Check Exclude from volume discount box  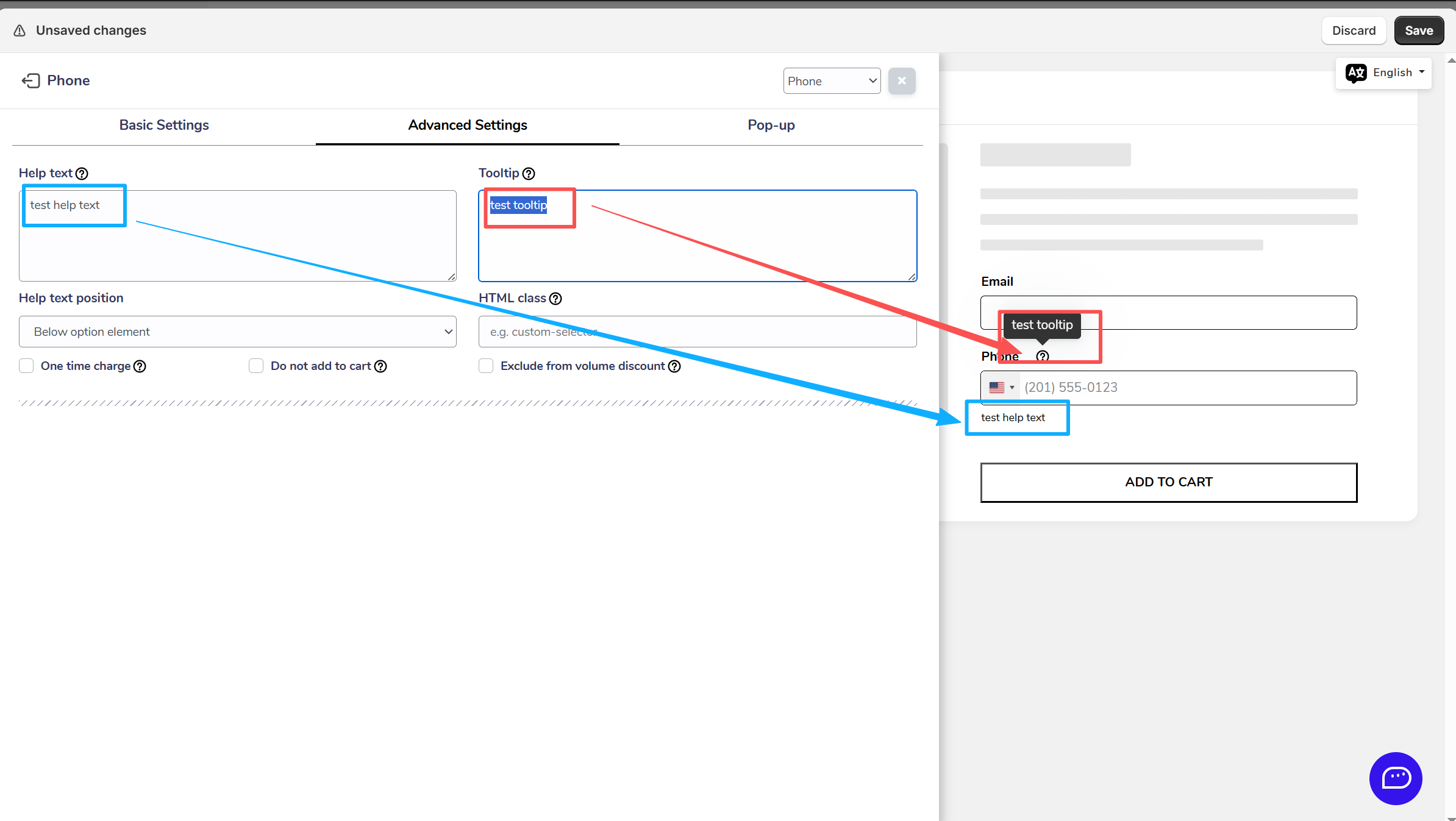tap(486, 366)
